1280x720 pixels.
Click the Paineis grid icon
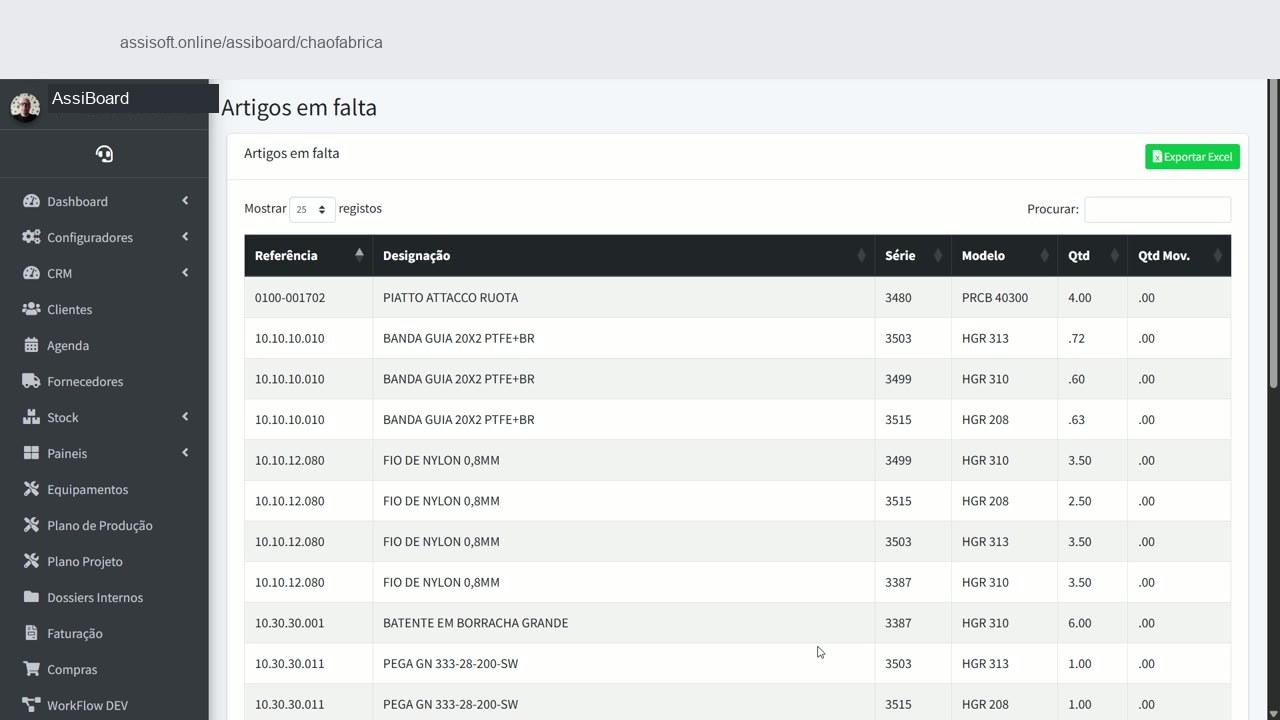[31, 453]
